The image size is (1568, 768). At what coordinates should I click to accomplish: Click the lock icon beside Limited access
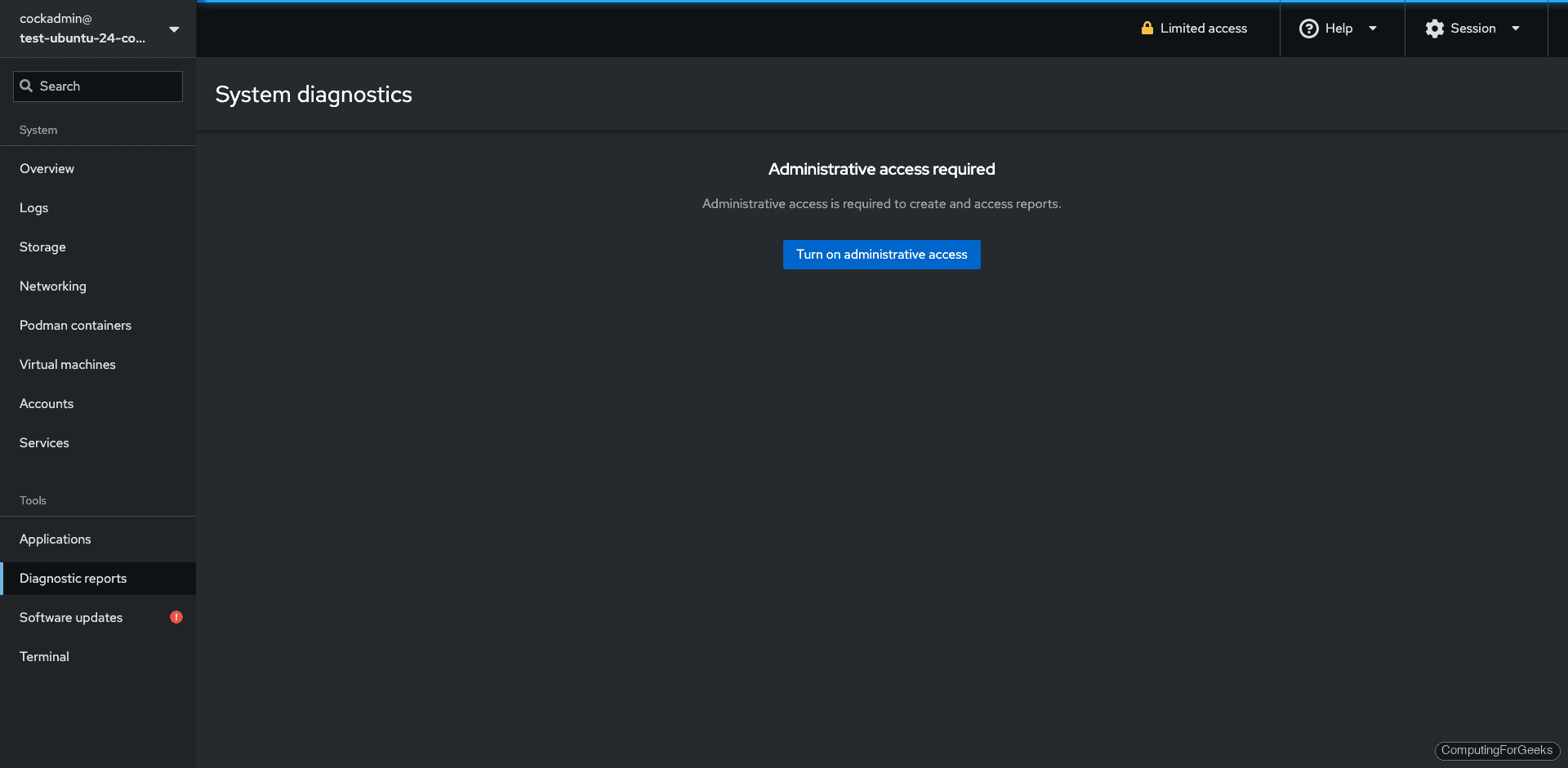pos(1147,28)
